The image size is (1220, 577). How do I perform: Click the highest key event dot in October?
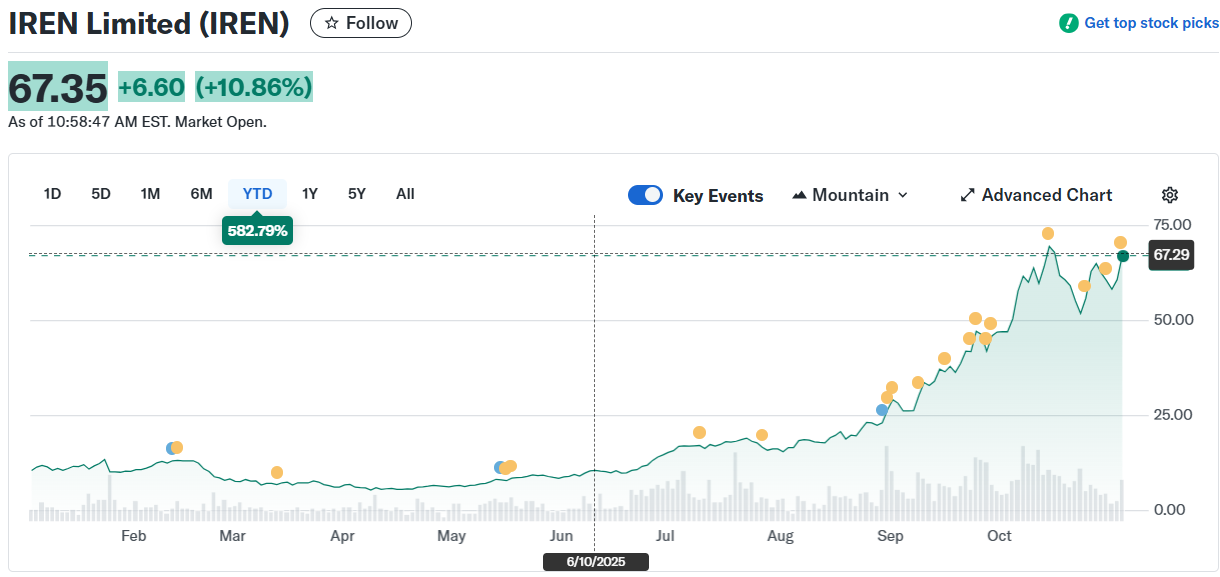point(1048,234)
